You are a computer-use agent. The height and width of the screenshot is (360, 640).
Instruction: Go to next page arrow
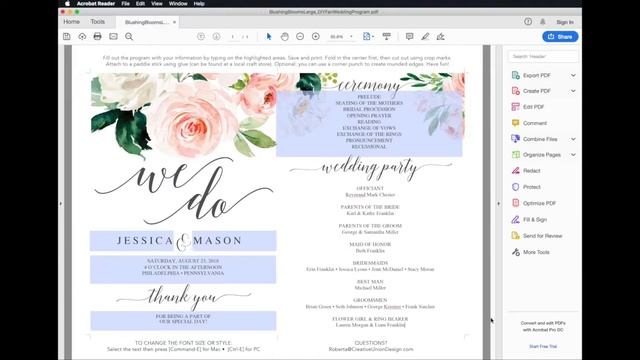(216, 37)
